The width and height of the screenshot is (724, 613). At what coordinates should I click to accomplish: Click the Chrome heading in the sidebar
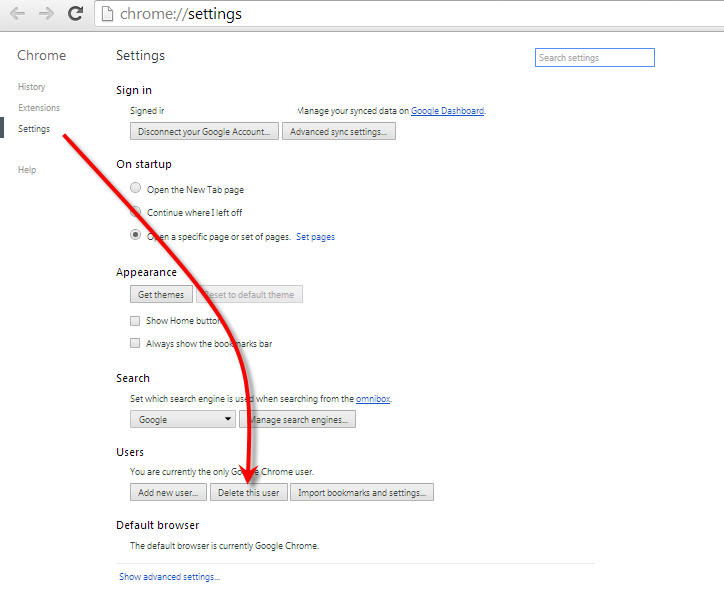42,55
